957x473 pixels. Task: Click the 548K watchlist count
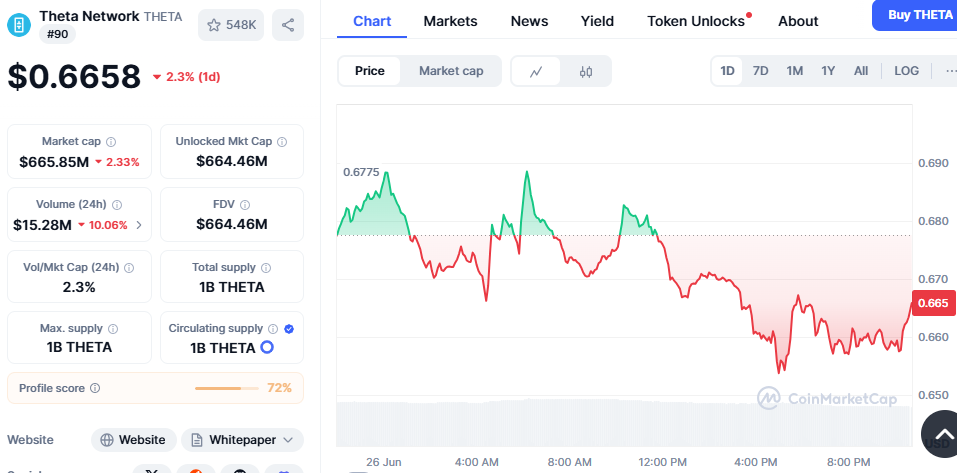coord(241,25)
